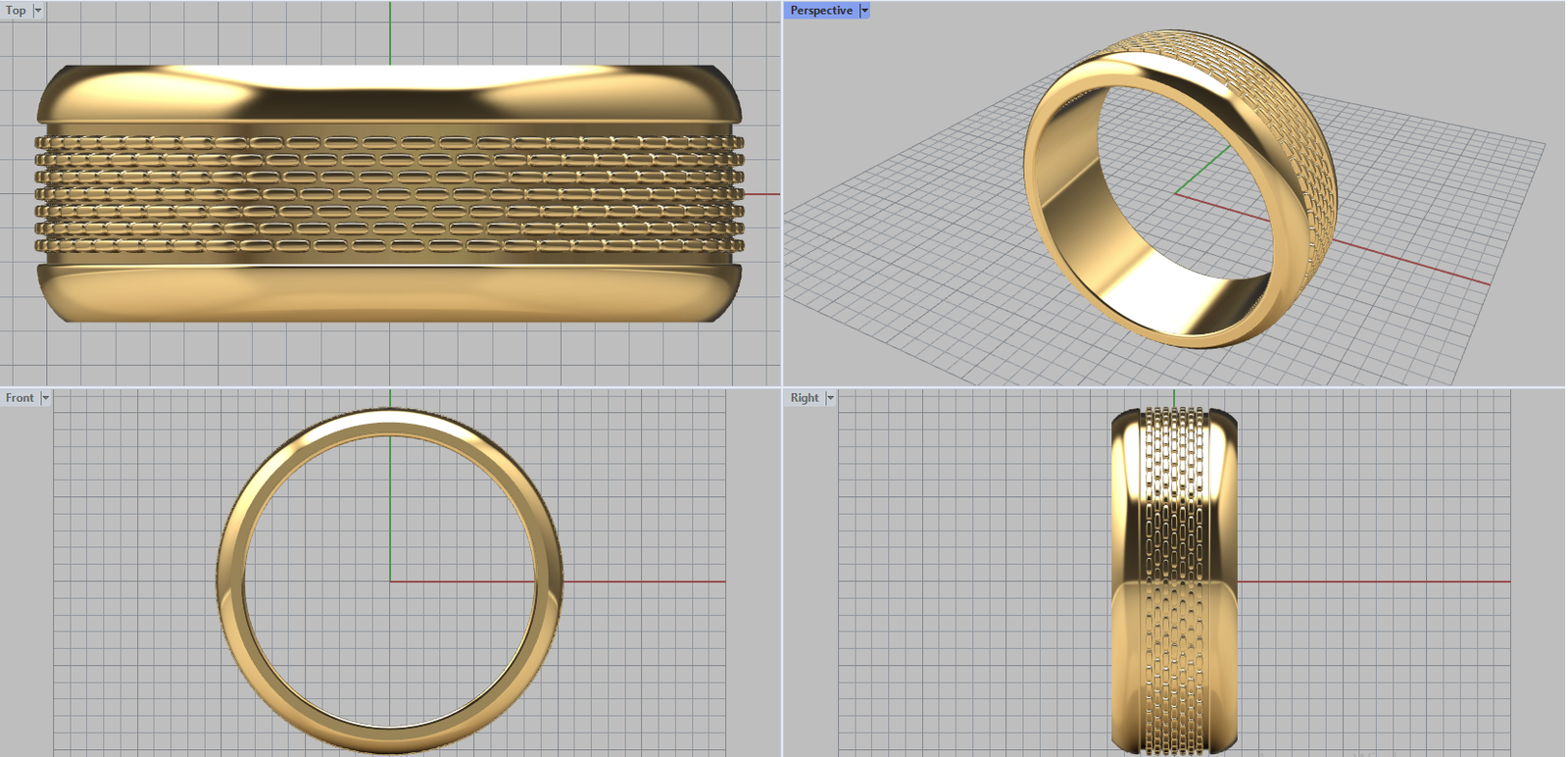The width and height of the screenshot is (1568, 757).
Task: Click the Right viewport title label
Action: point(804,398)
